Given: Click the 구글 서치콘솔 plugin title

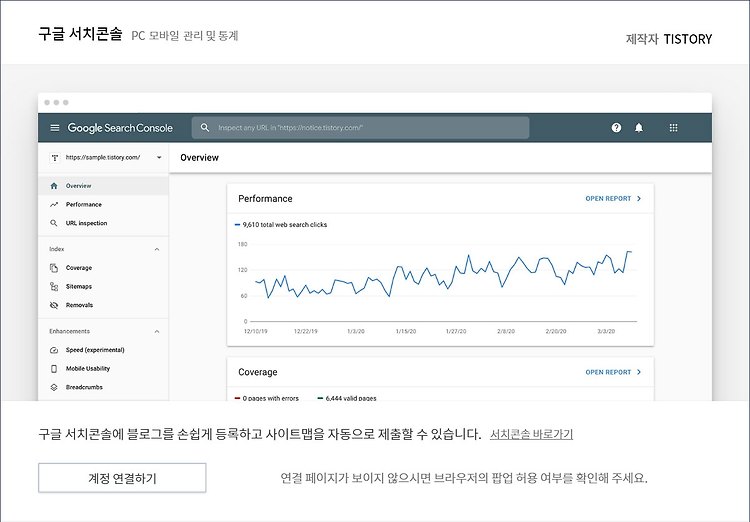Looking at the screenshot, I should click(80, 35).
